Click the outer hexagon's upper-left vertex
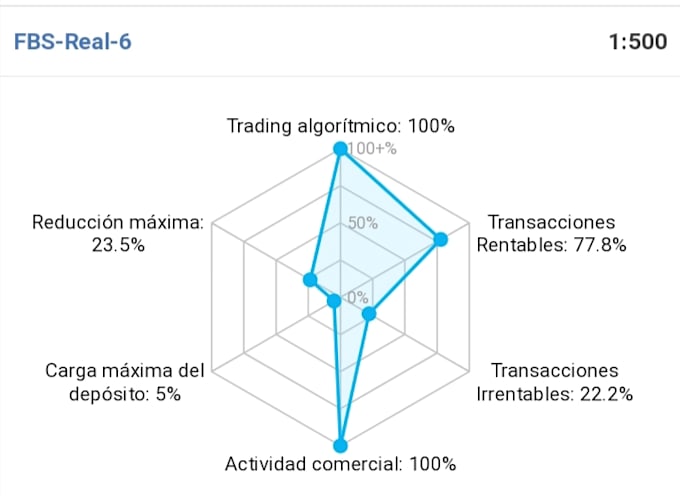 tap(212, 223)
